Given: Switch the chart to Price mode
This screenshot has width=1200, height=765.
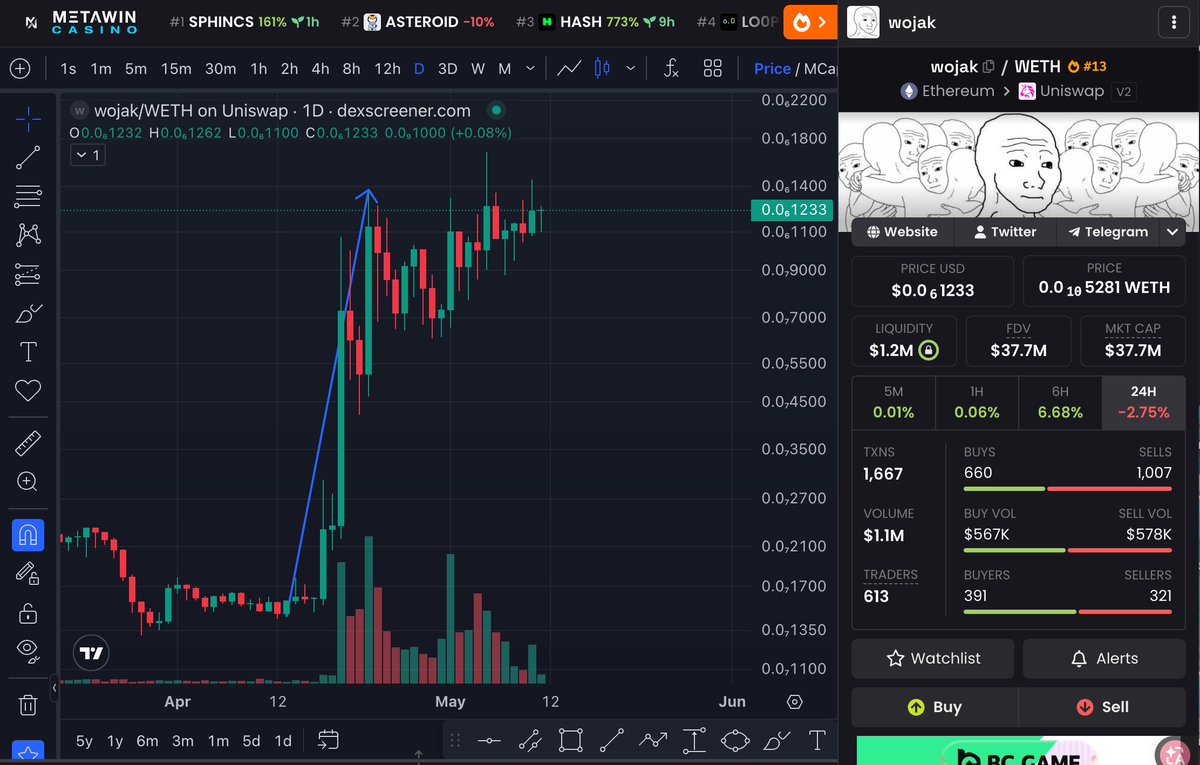Looking at the screenshot, I should point(772,68).
